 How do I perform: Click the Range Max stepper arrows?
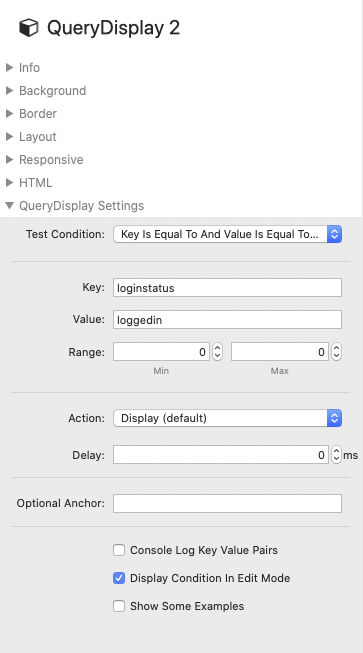[x=336, y=352]
